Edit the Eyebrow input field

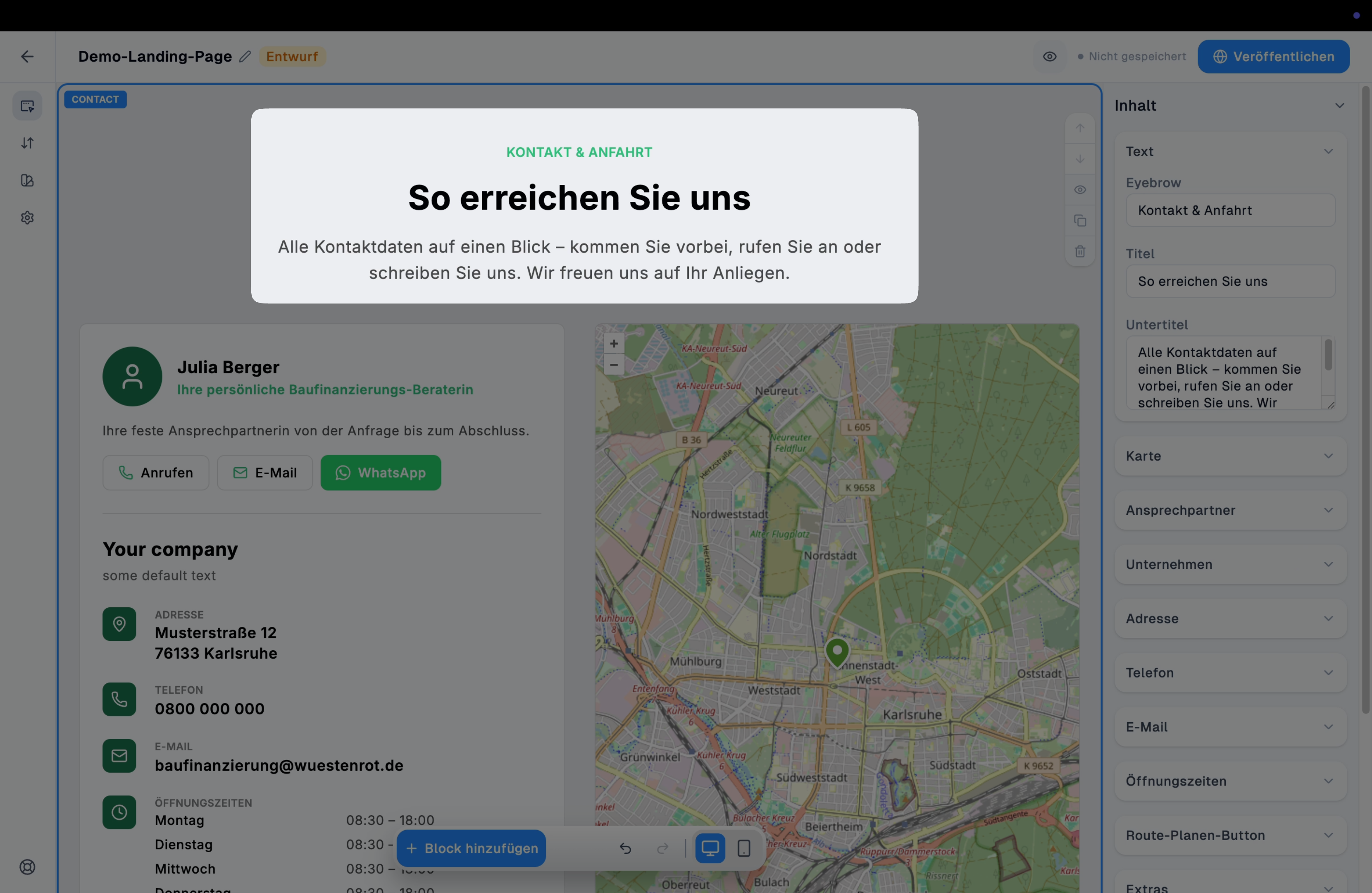pos(1230,210)
